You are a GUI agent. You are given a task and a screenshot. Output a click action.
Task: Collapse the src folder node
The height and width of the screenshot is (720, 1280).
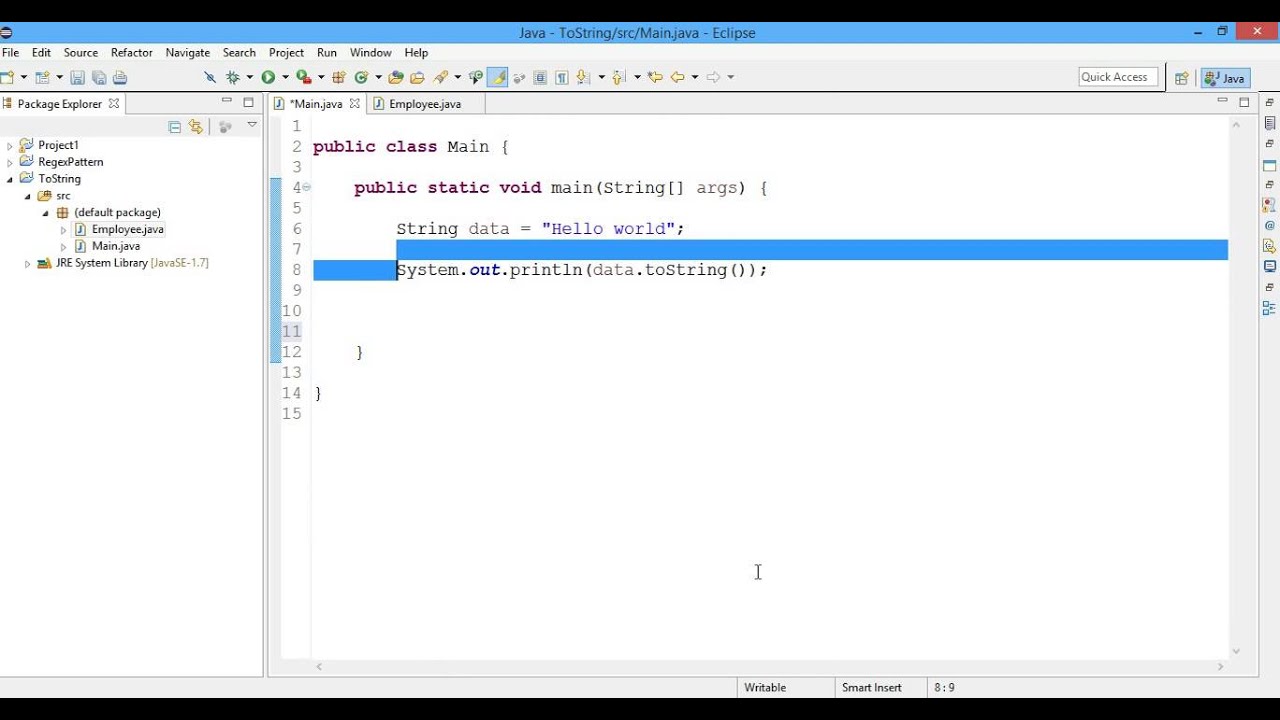28,196
